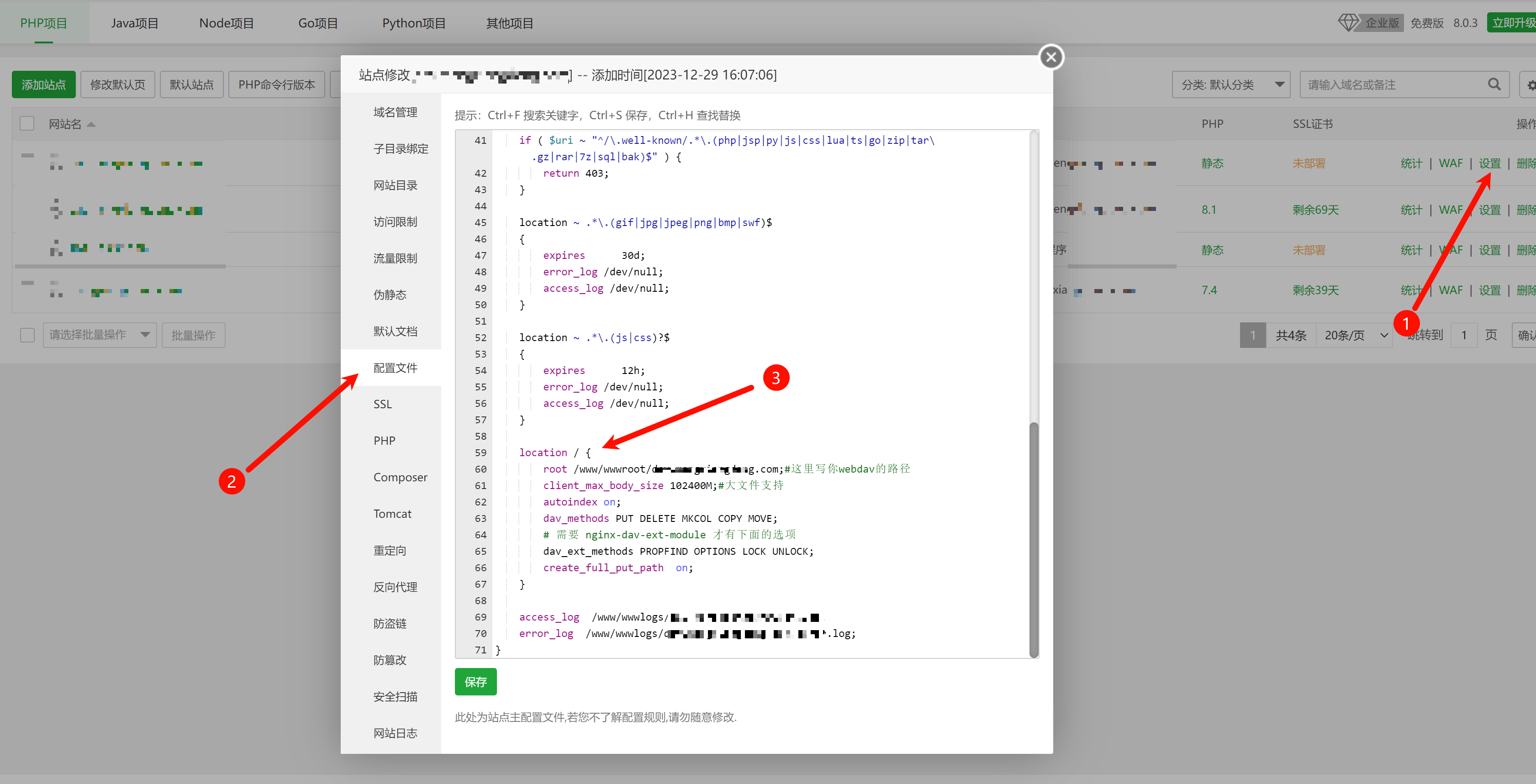The image size is (1536, 784).
Task: Click the search magnifier icon
Action: point(1494,84)
